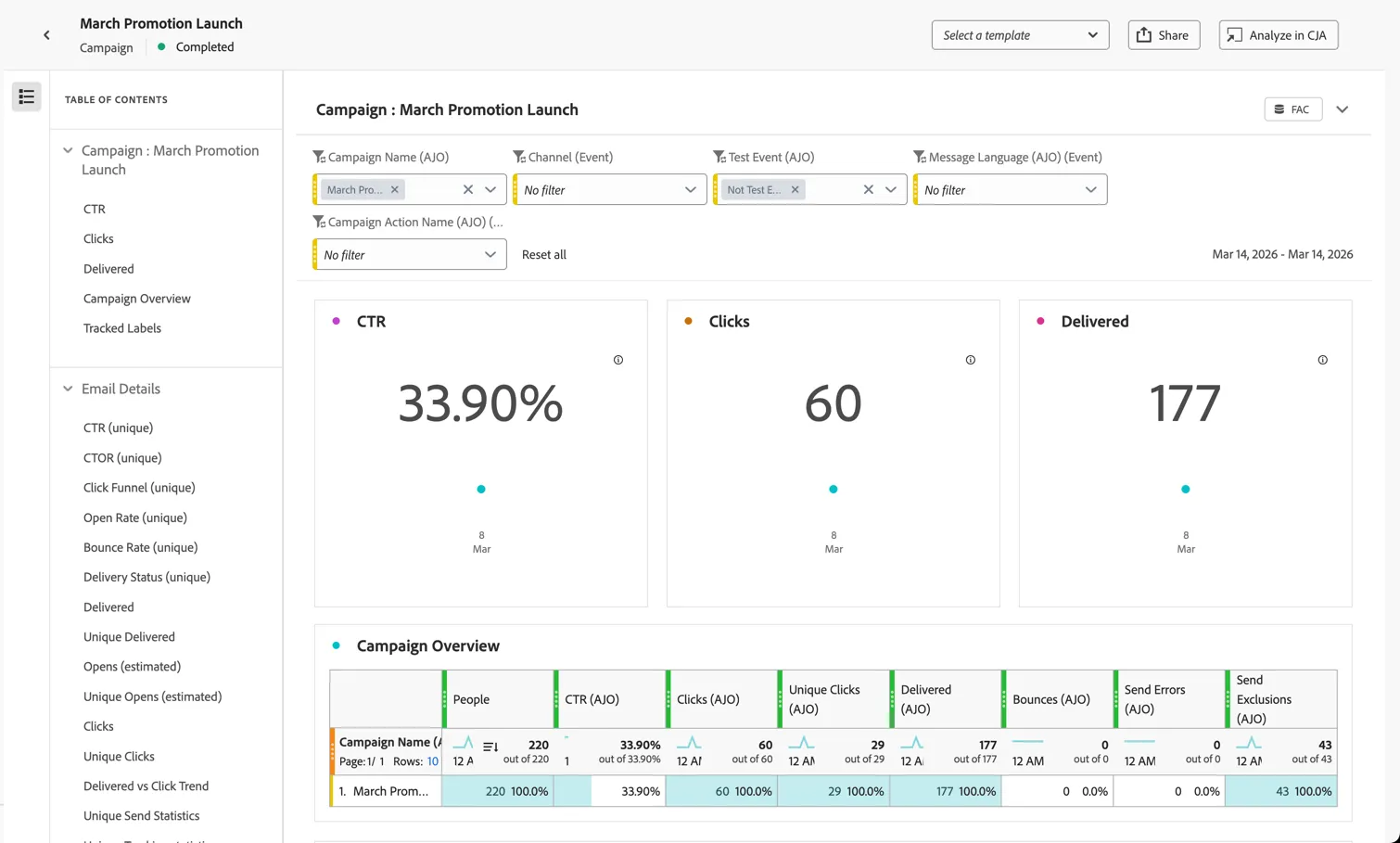Click the filter icon beside Message Language (AJO)
The width and height of the screenshot is (1400, 843).
920,157
